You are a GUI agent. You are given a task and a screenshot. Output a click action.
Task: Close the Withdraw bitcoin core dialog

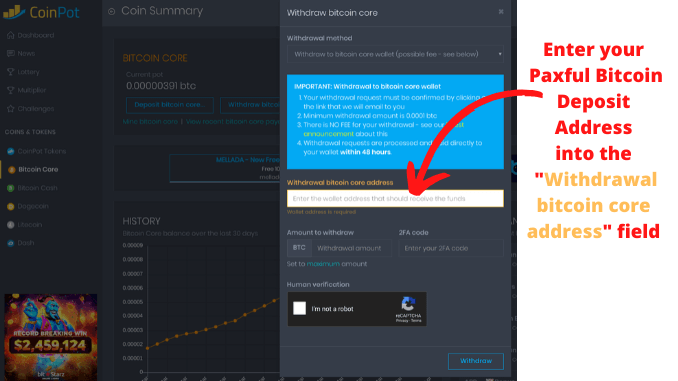pos(501,12)
